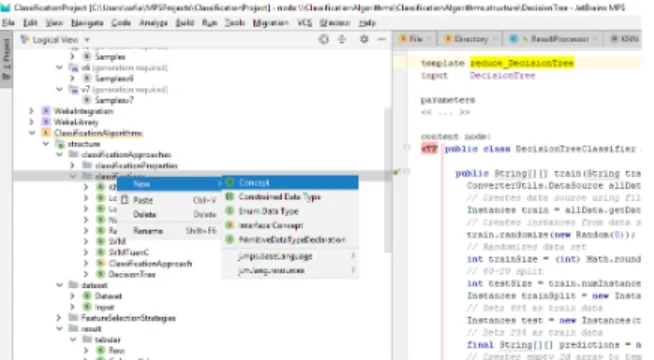Viewport: 654px width, 360px height.
Task: Click the collapse all icon in project panel
Action: click(x=342, y=39)
